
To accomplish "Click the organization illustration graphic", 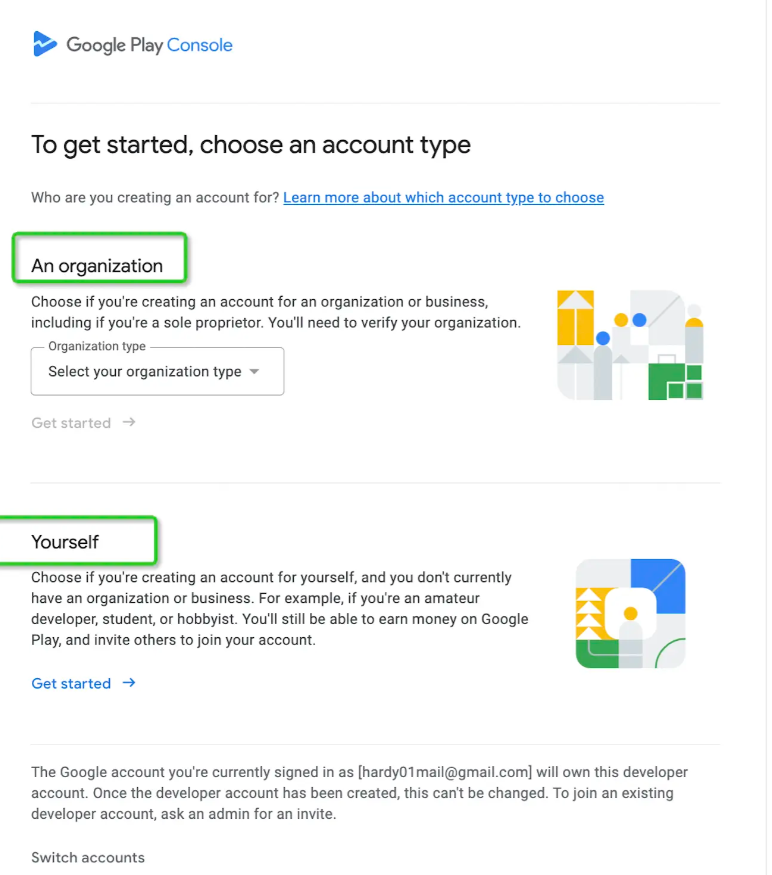I will click(630, 345).
